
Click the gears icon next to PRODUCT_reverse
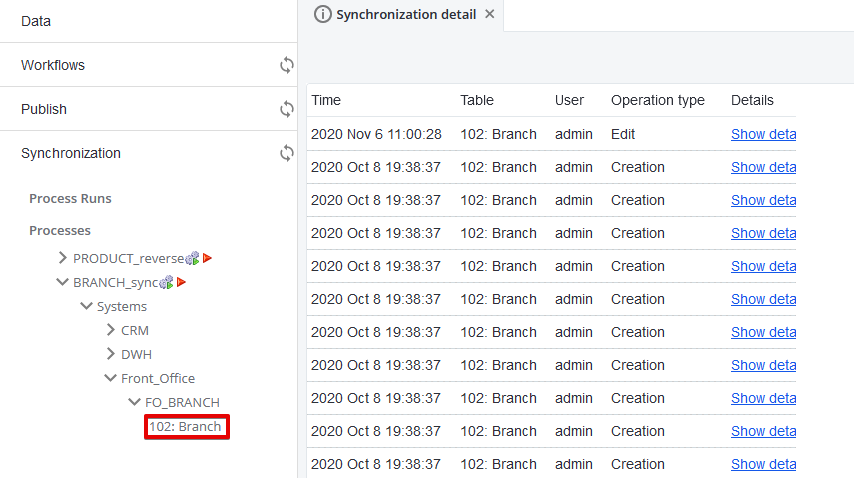193,258
